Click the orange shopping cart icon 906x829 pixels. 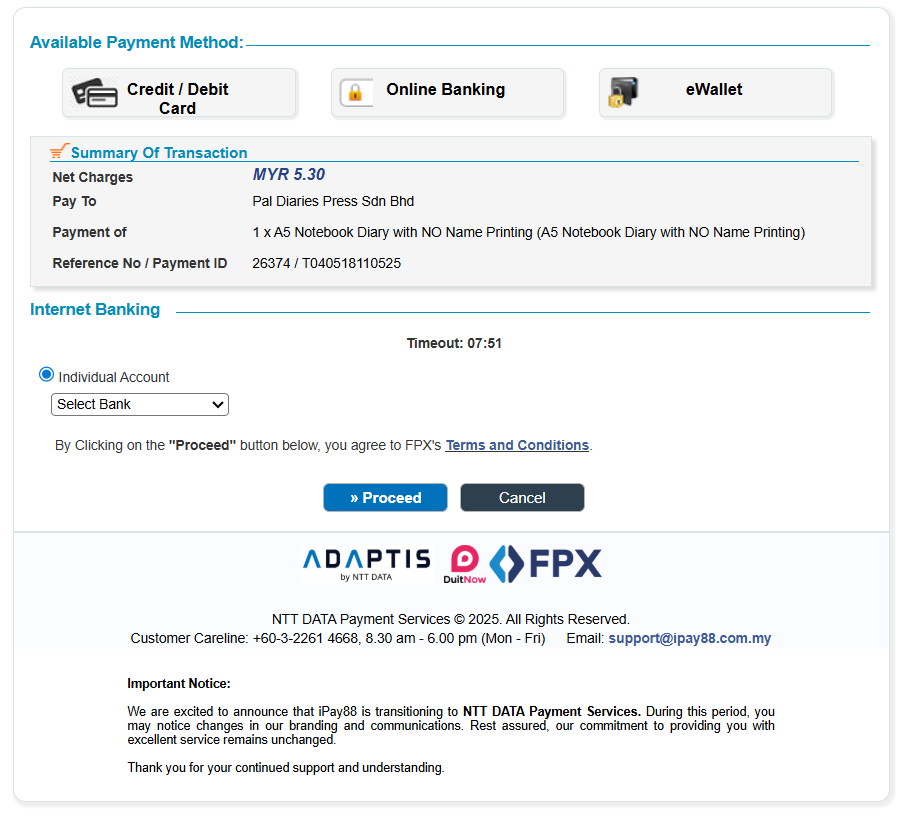click(60, 150)
